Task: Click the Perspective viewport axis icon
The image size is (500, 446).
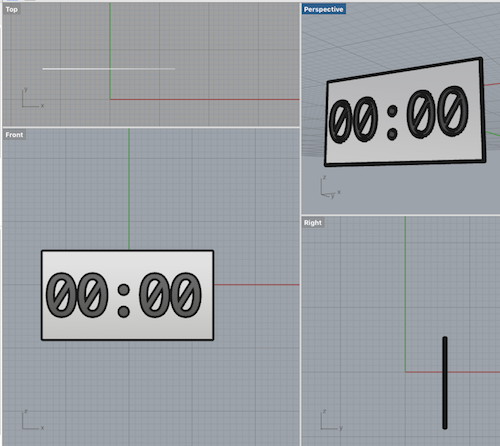Action: click(331, 187)
